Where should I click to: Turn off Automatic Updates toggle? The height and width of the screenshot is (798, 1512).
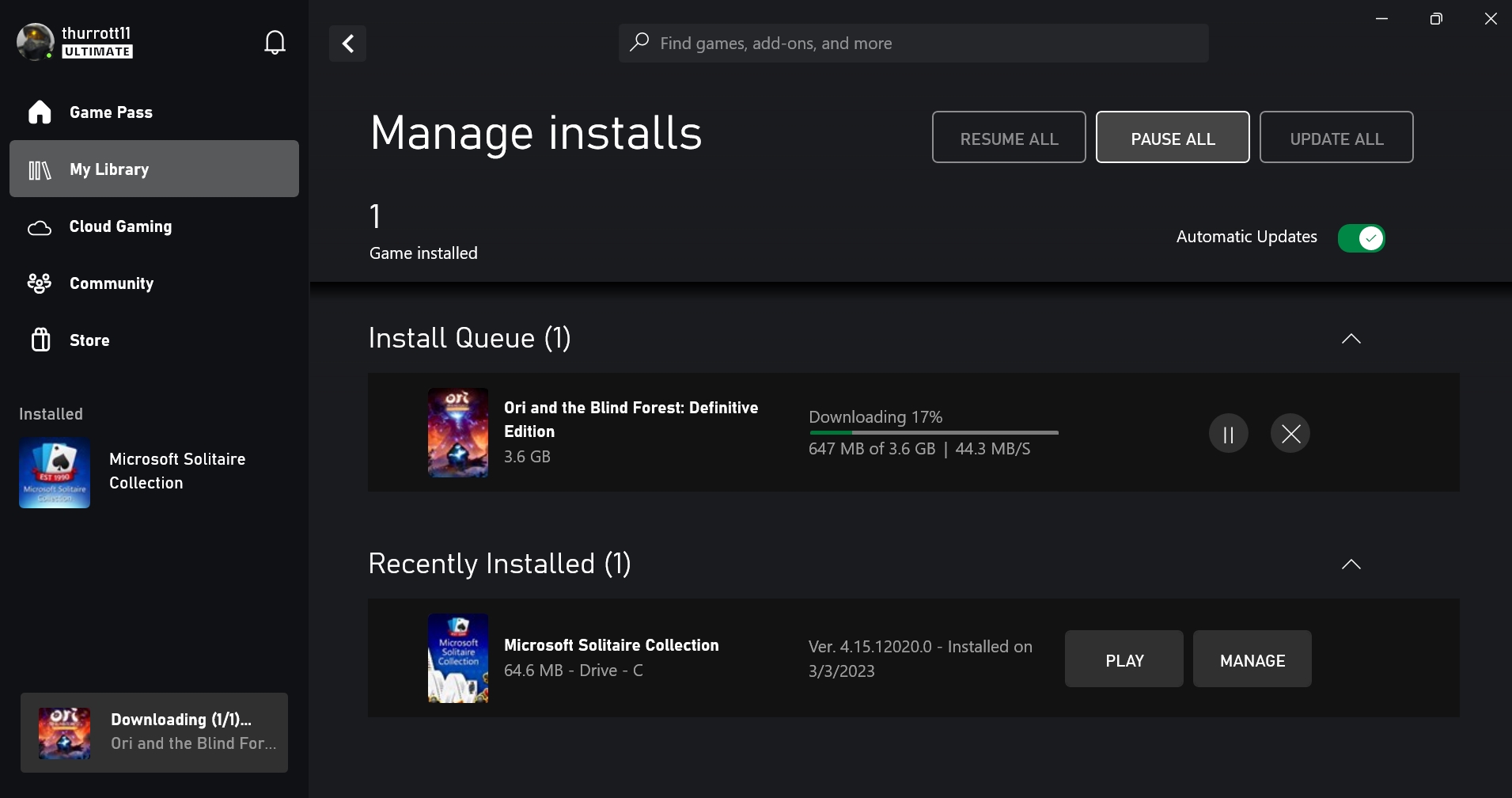1361,237
